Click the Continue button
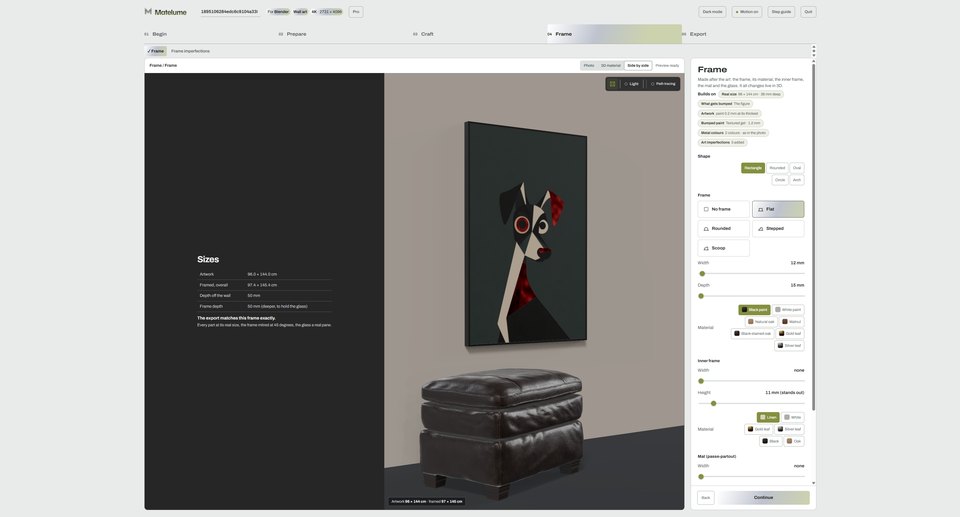 (x=763, y=497)
